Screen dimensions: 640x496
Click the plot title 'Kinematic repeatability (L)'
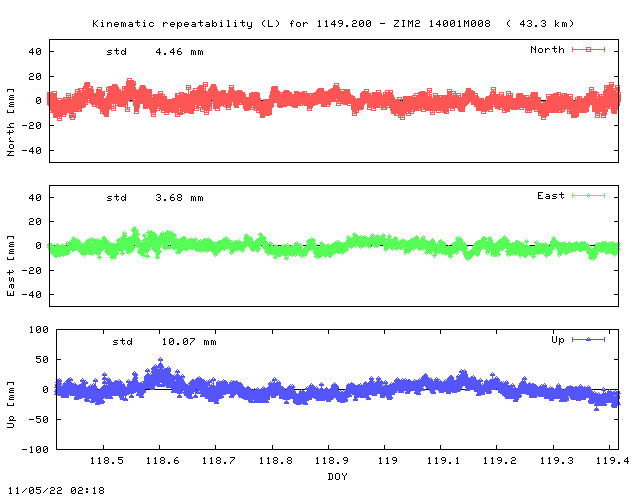[187, 24]
